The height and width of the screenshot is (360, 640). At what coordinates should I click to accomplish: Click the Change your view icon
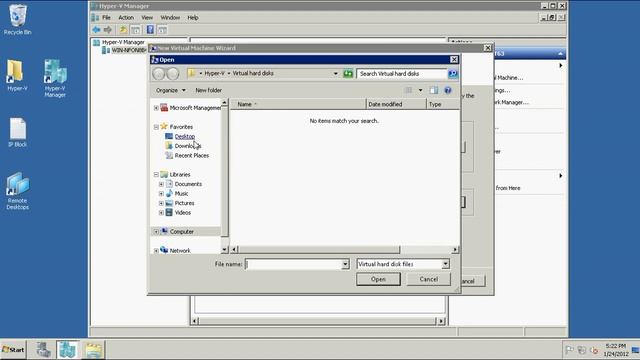409,90
